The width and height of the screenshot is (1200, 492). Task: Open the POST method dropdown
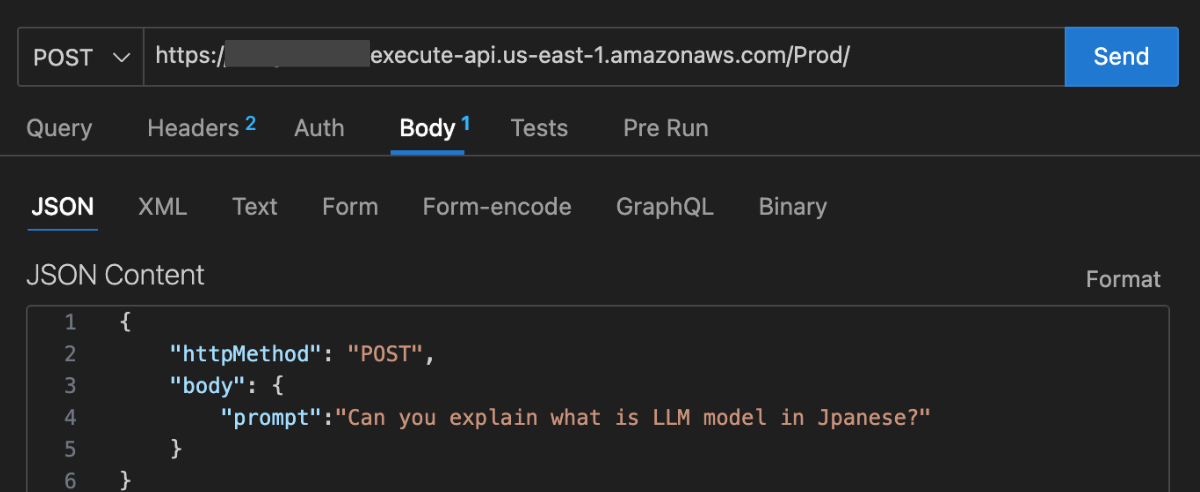[x=81, y=57]
